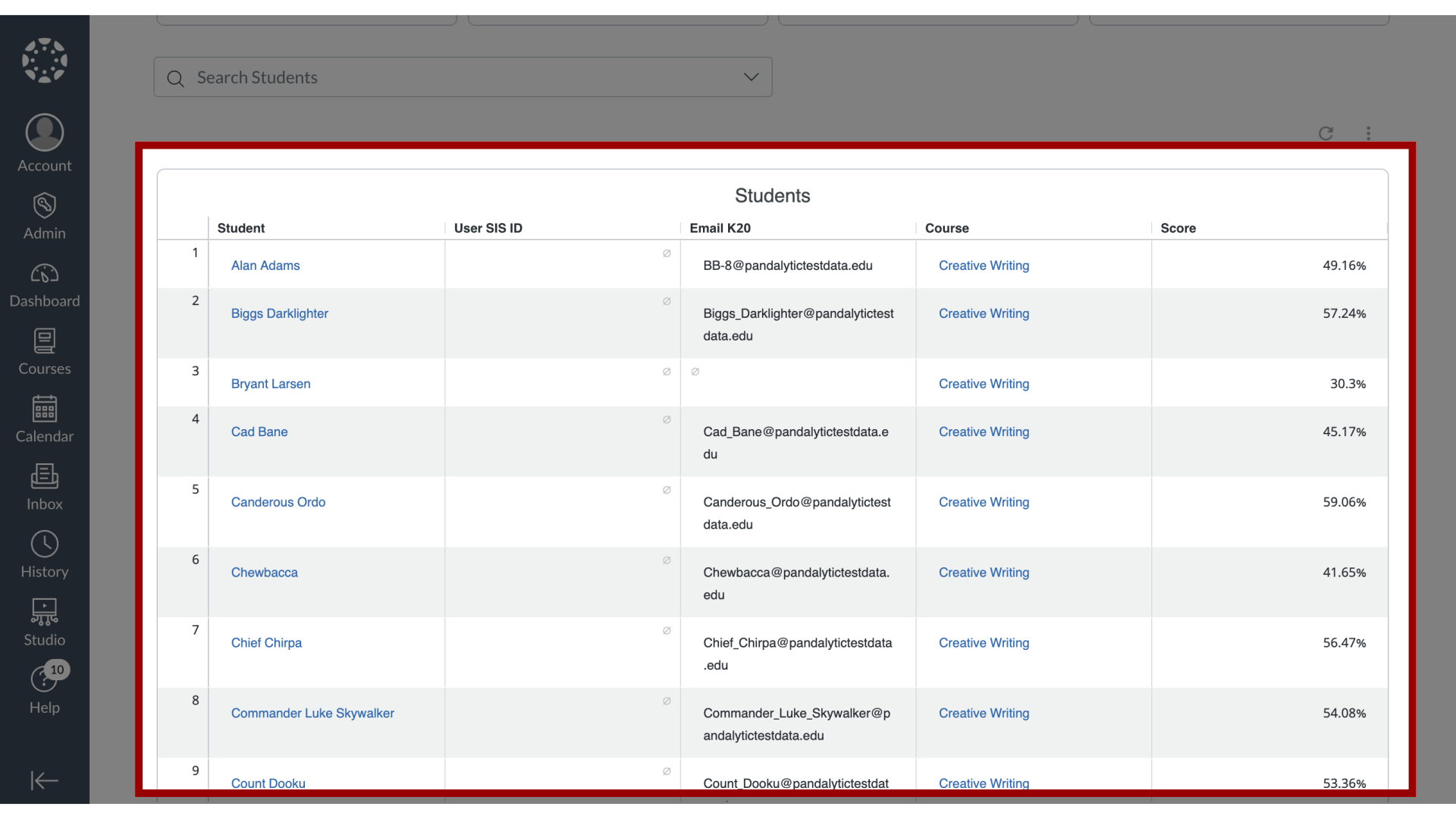Expand the Search Students dropdown

click(751, 76)
